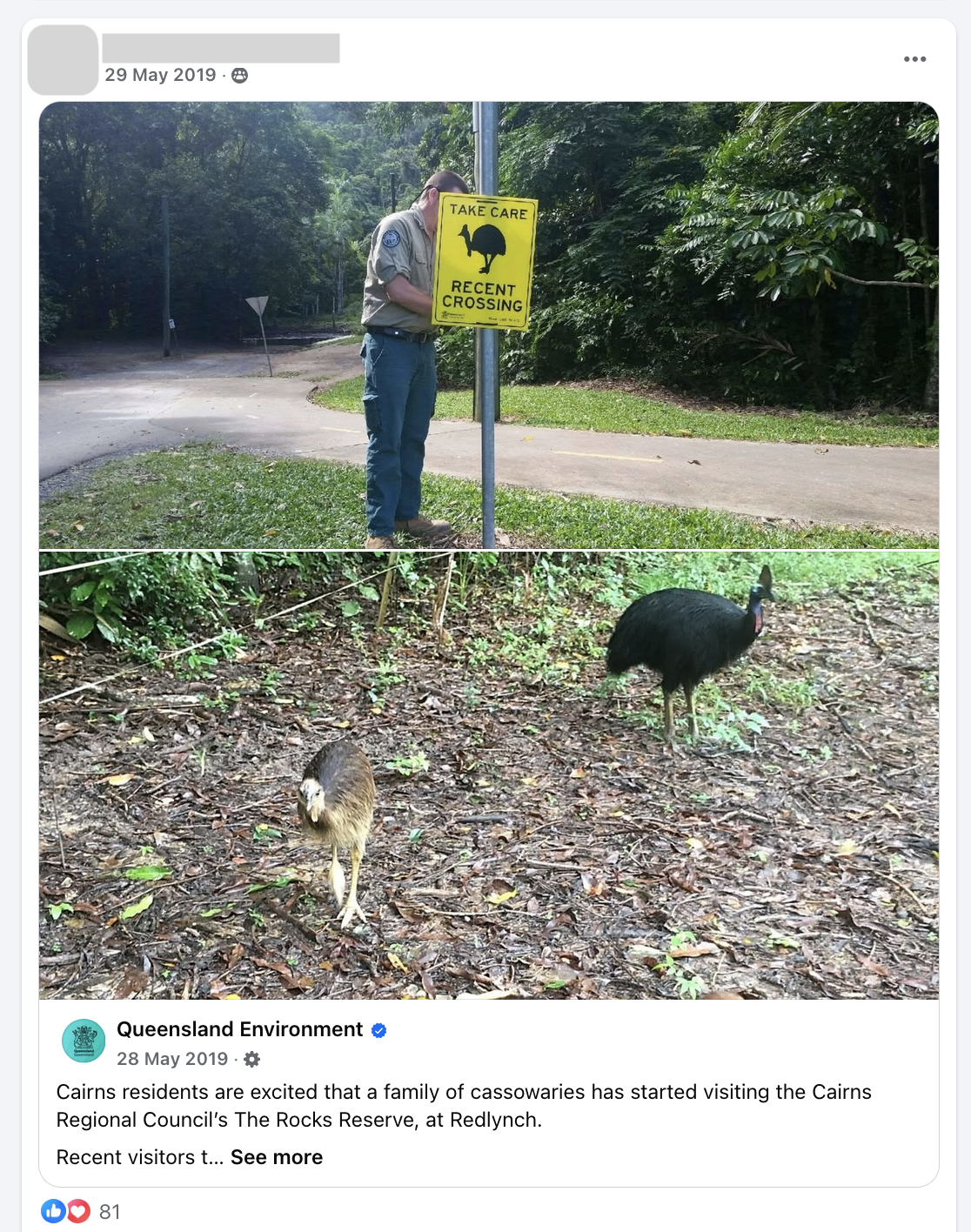Click the blue verified badge
Image resolution: width=971 pixels, height=1232 pixels.
(x=378, y=1030)
